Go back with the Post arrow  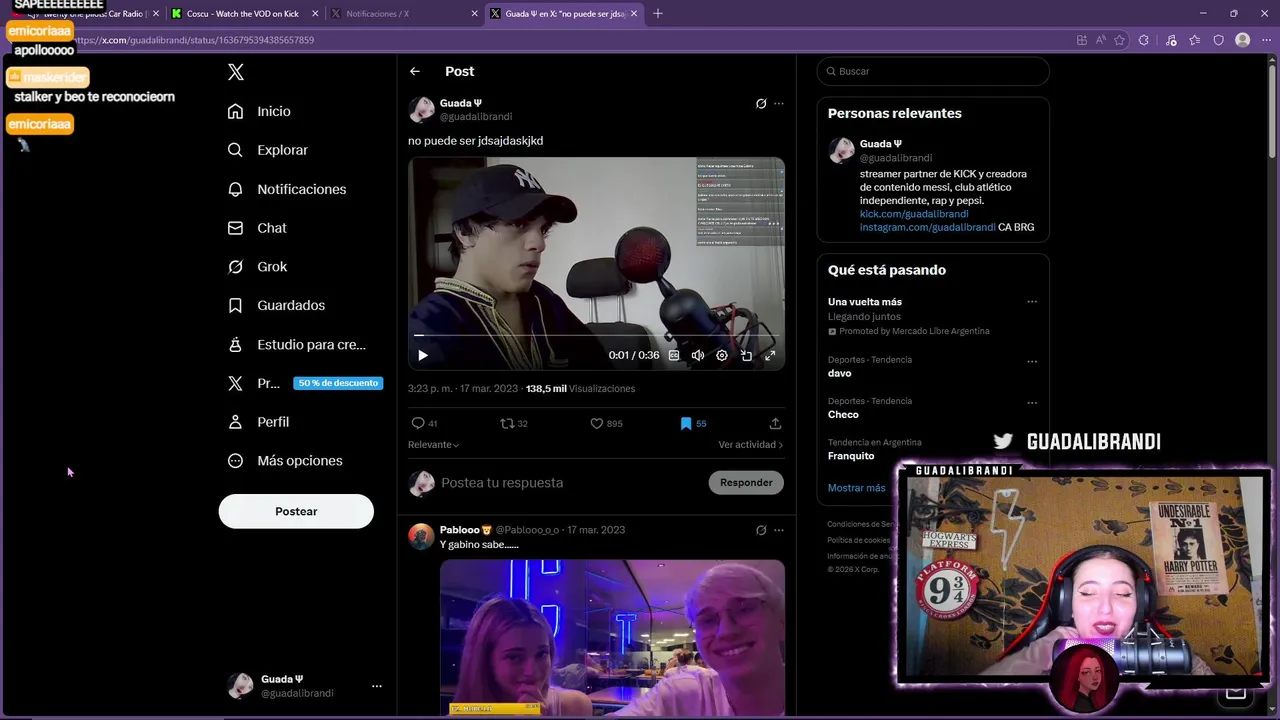click(415, 71)
